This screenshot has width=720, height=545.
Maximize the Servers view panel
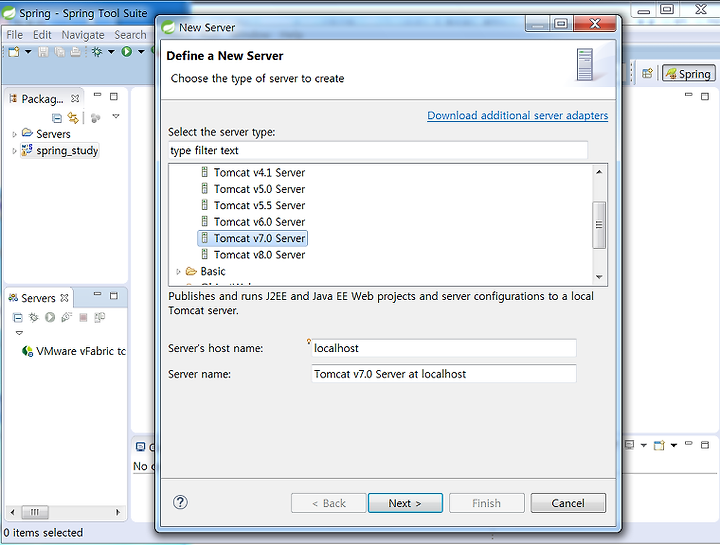coord(114,296)
